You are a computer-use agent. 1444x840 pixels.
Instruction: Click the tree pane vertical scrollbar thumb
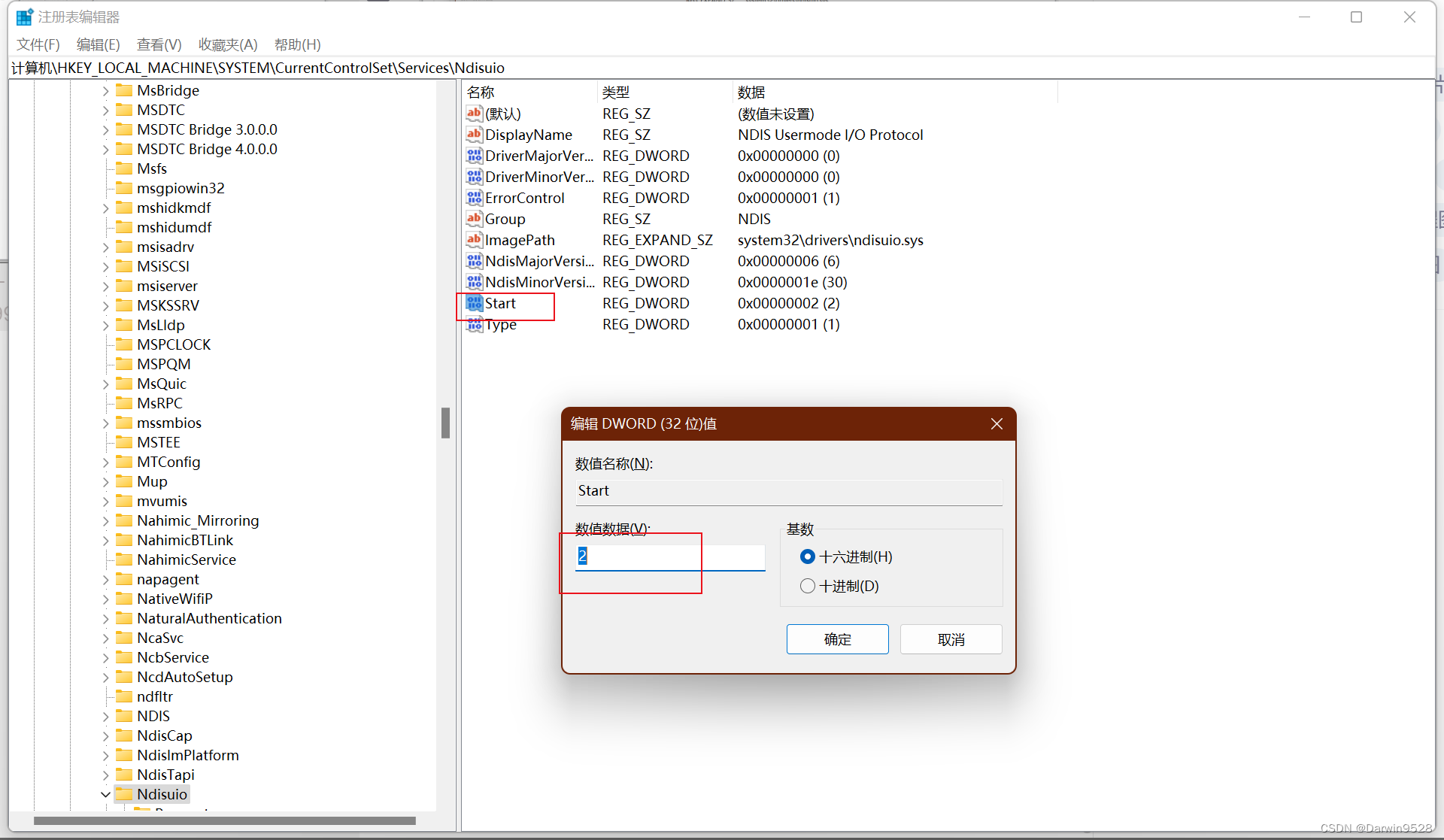coord(445,423)
